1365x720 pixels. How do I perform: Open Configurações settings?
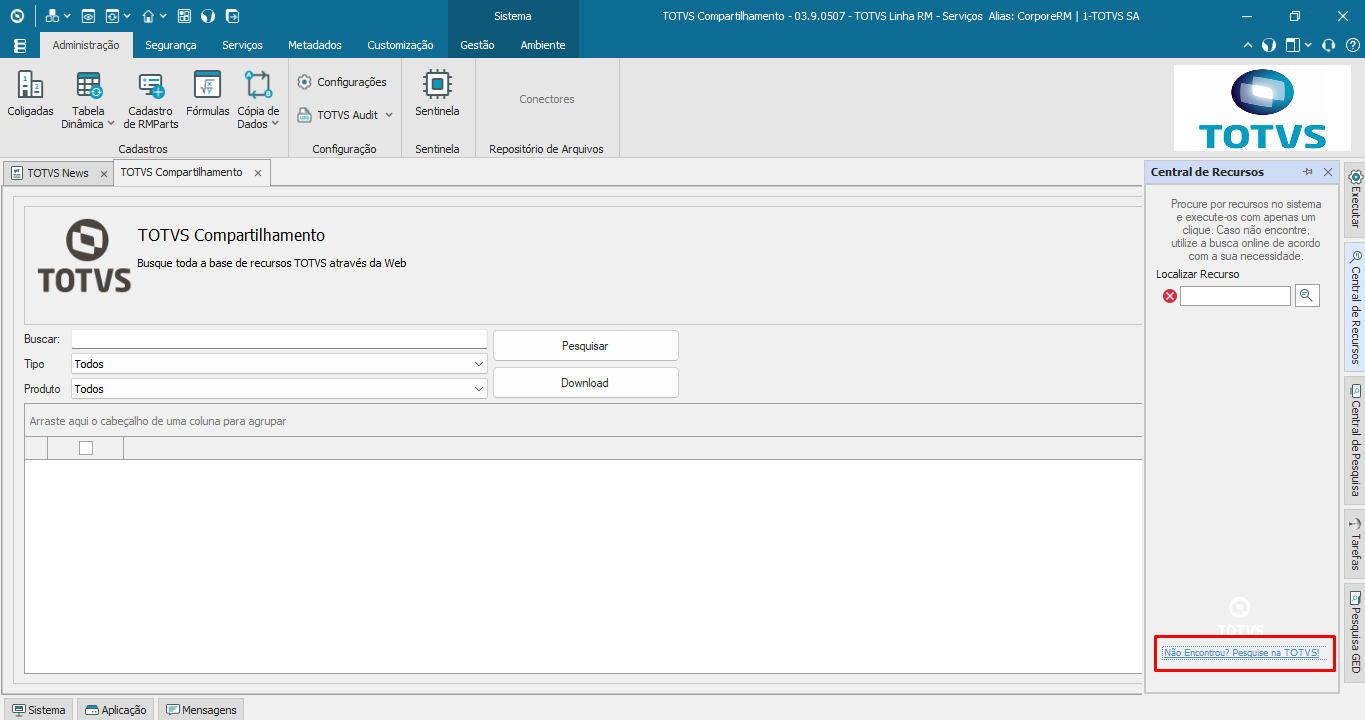[x=342, y=82]
